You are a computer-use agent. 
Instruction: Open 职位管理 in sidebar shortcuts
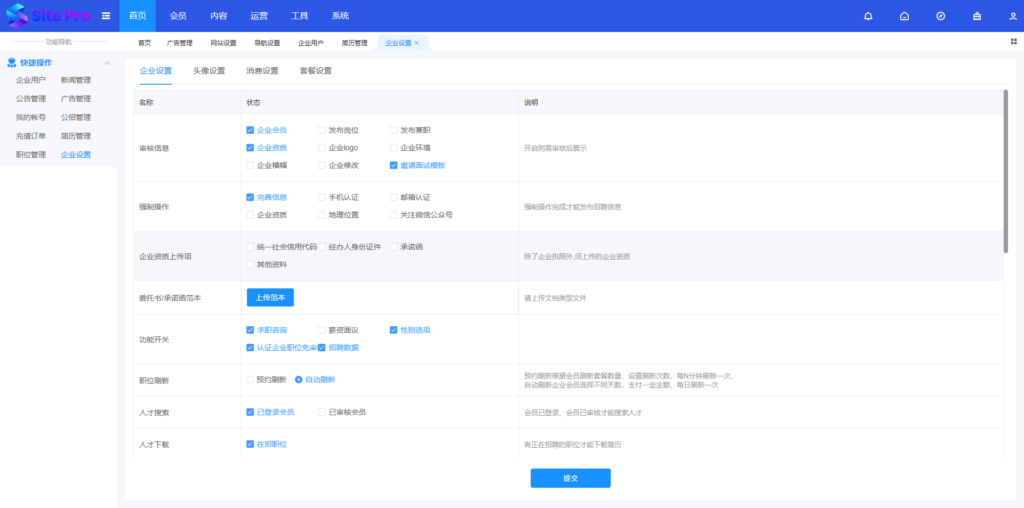point(31,155)
